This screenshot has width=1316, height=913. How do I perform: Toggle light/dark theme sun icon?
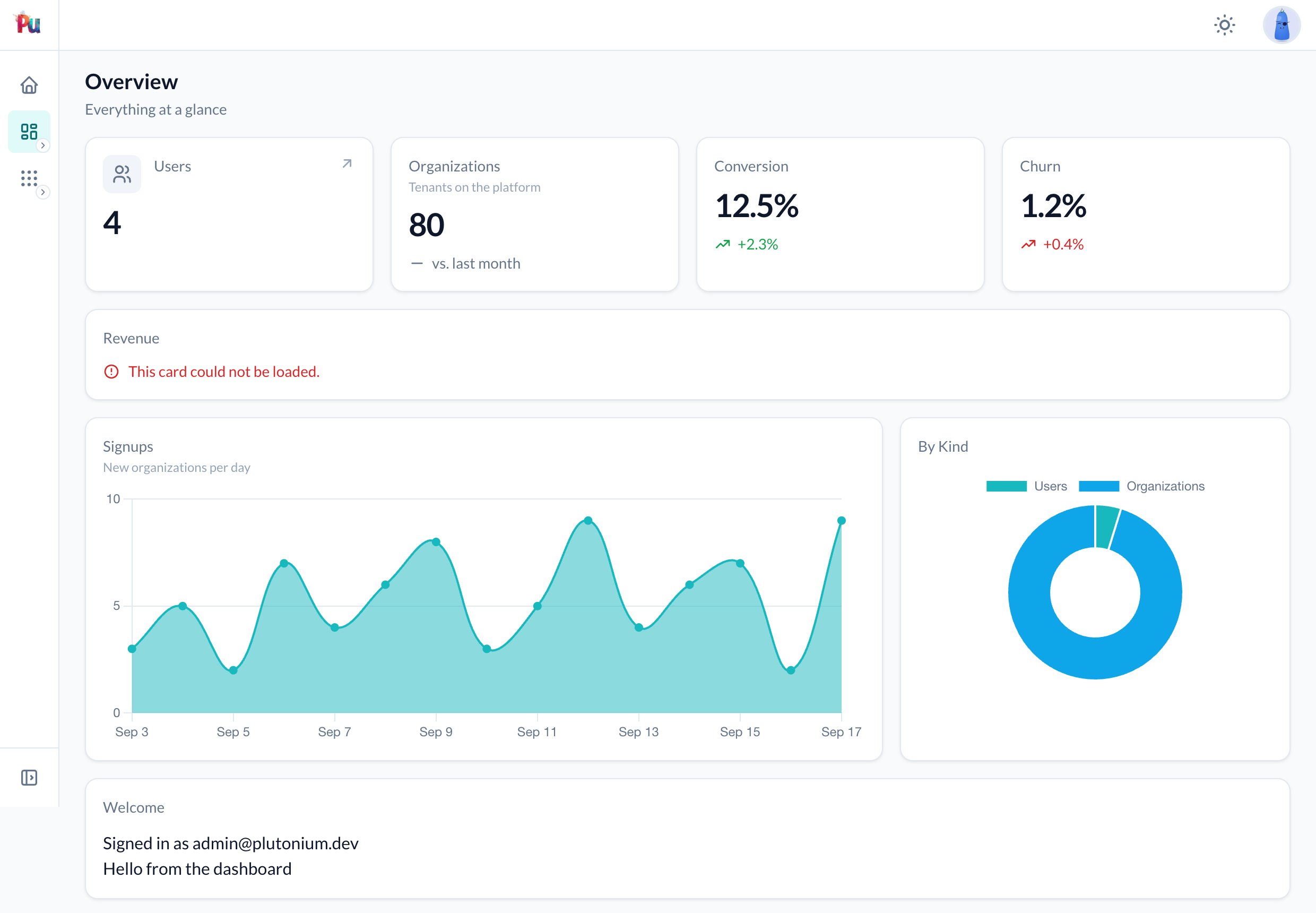tap(1225, 24)
